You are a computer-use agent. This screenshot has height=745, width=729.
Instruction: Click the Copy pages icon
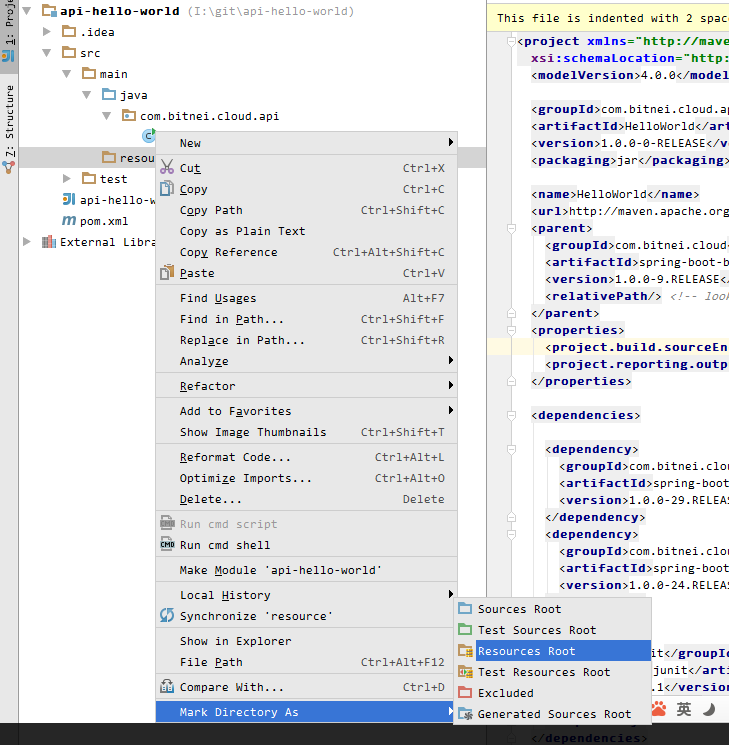coord(167,189)
